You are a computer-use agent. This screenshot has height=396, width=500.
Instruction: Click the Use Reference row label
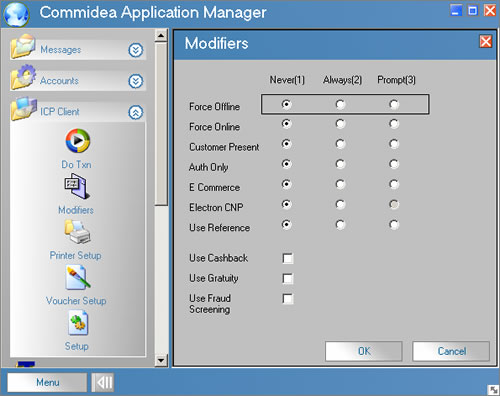(x=219, y=228)
